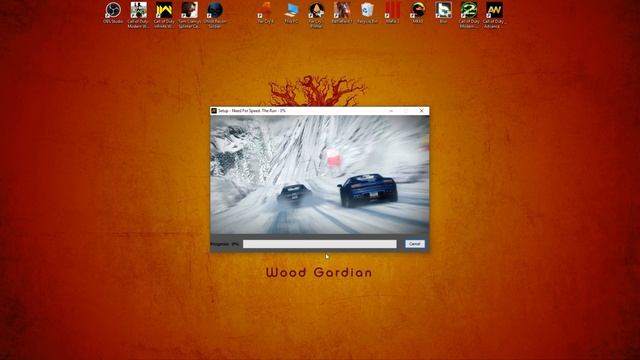
Task: Click the Setup window title bar icon
Action: [213, 111]
